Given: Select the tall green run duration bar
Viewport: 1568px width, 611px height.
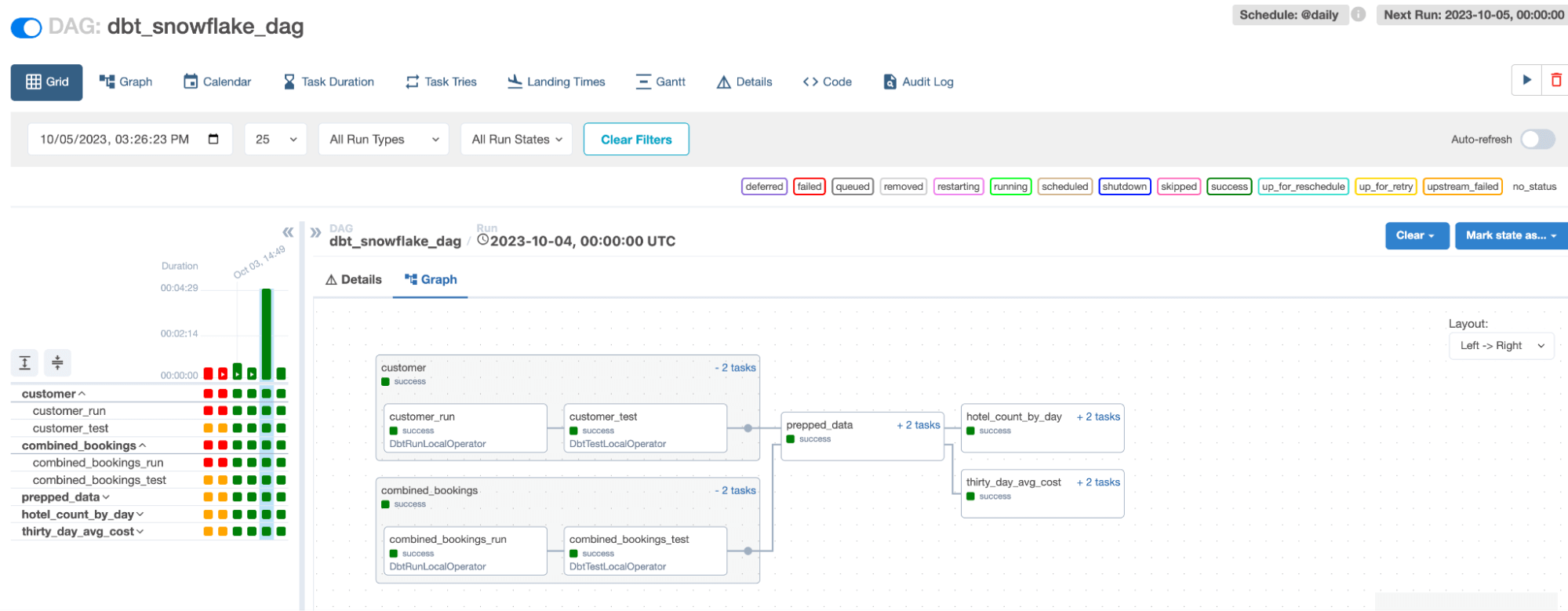Looking at the screenshot, I should 267,333.
